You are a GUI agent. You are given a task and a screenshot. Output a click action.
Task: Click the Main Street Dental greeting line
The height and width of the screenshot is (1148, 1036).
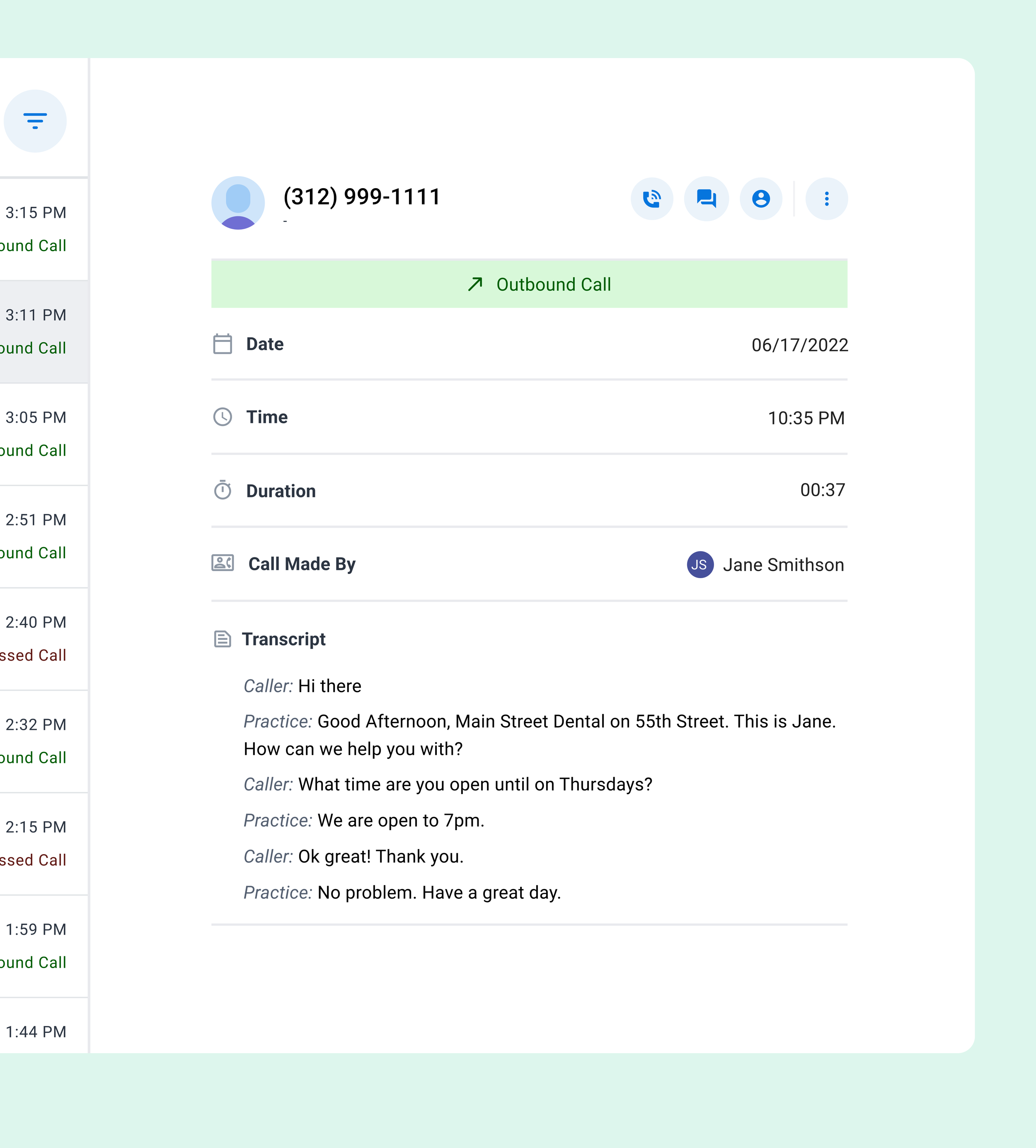pyautogui.click(x=540, y=735)
